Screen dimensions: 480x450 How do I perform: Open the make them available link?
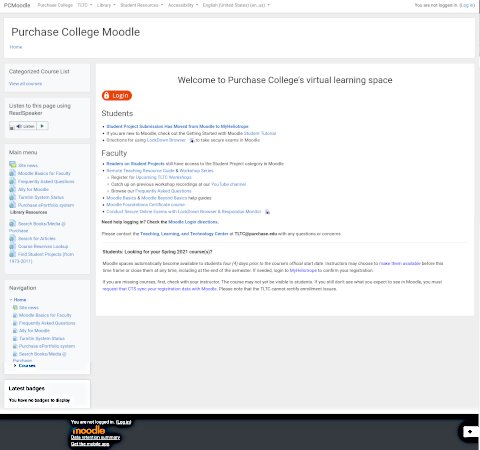click(400, 263)
